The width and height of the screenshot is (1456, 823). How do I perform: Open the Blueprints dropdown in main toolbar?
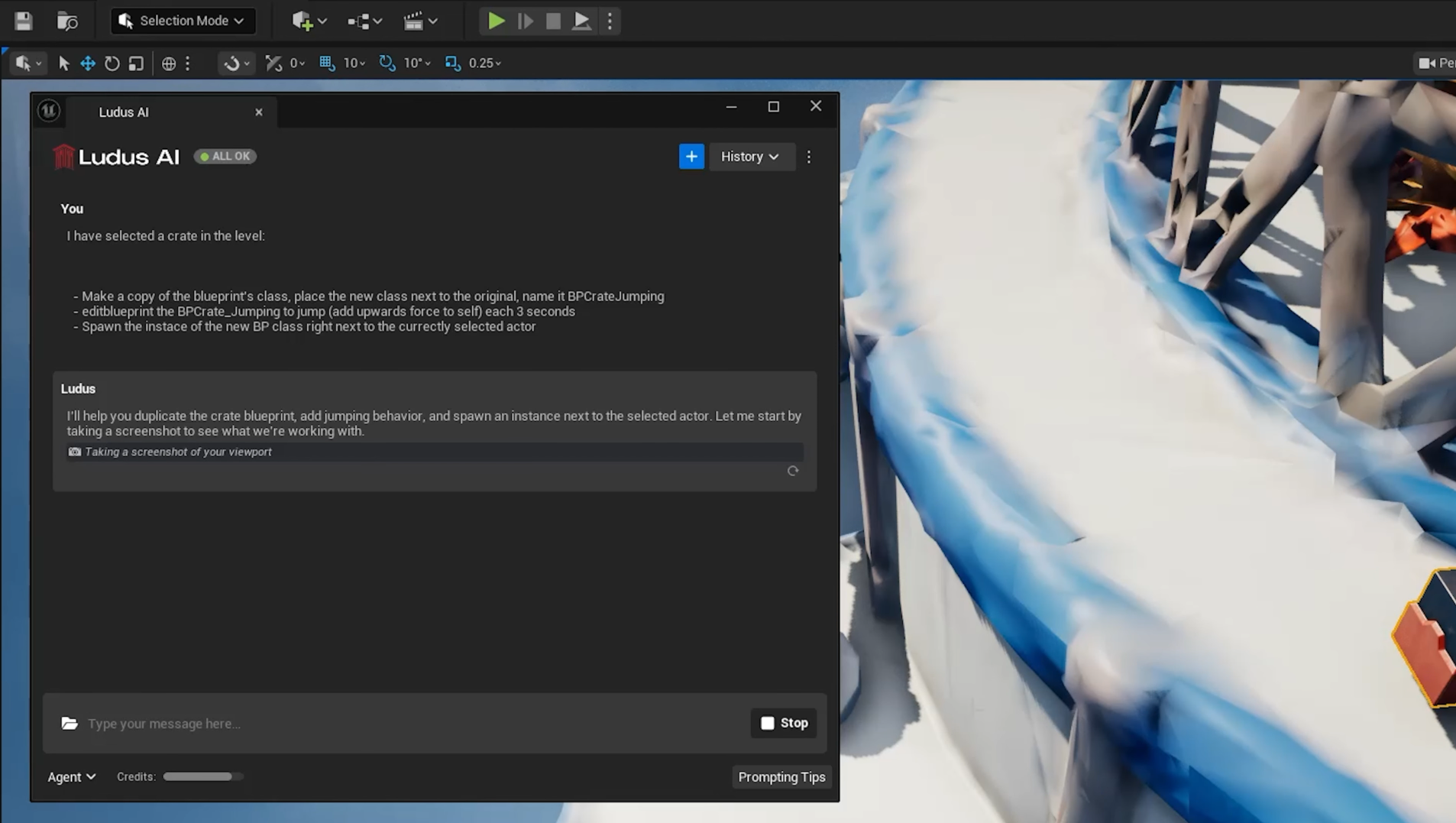click(x=364, y=21)
